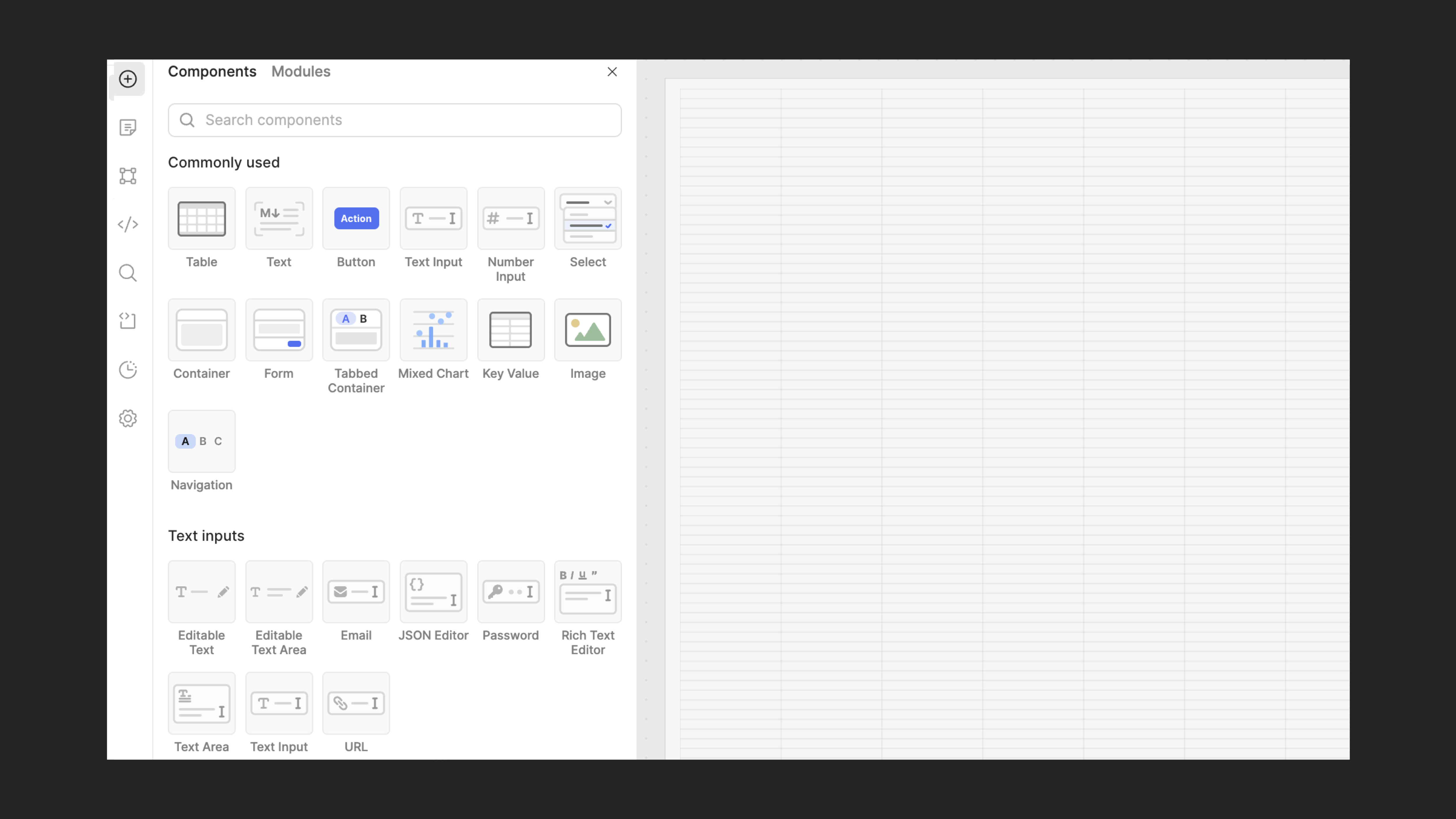
Task: Add the Mixed Chart component
Action: 434,330
